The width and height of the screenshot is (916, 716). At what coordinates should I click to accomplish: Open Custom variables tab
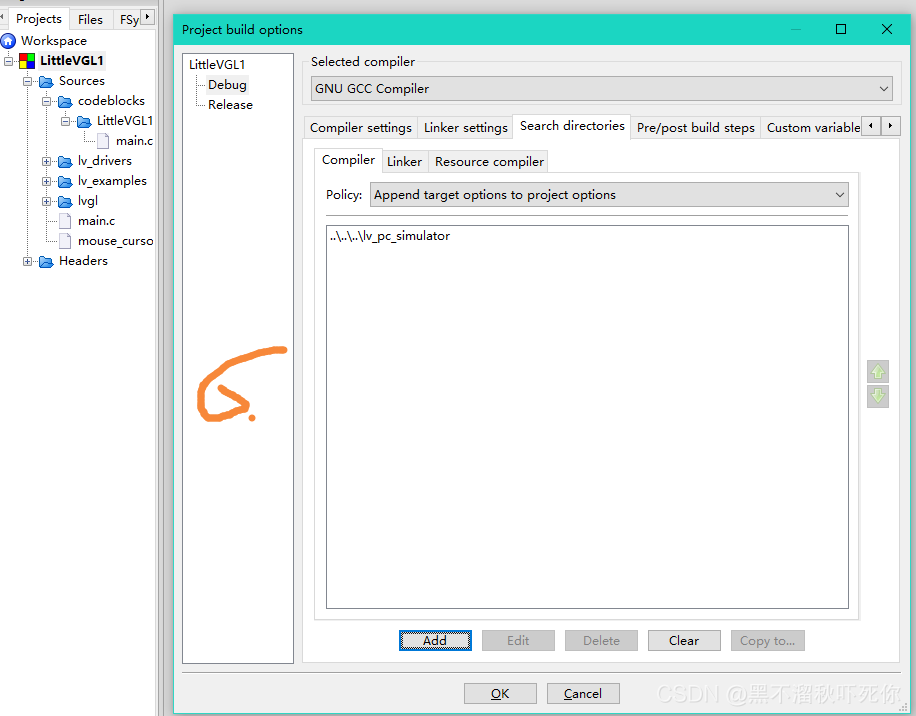tap(813, 128)
